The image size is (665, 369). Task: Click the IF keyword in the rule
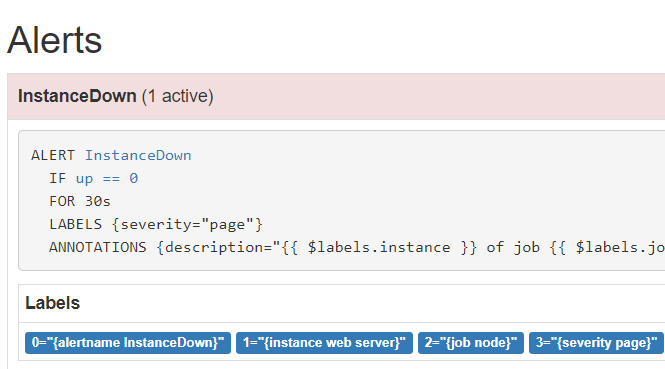(x=58, y=178)
